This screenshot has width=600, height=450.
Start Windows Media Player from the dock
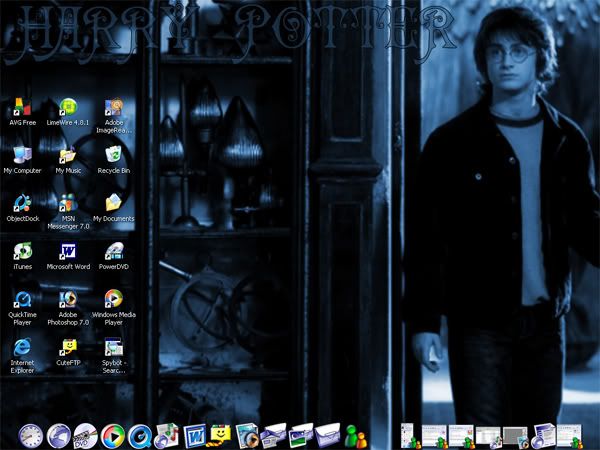click(112, 436)
